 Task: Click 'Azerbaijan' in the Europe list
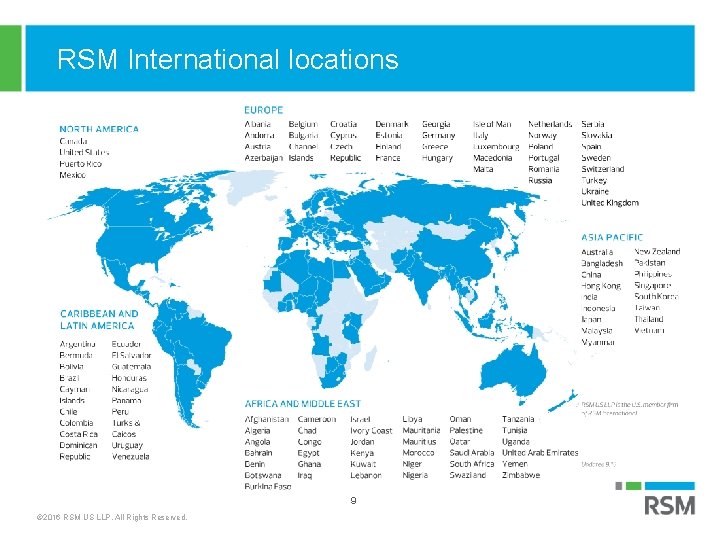click(x=264, y=158)
